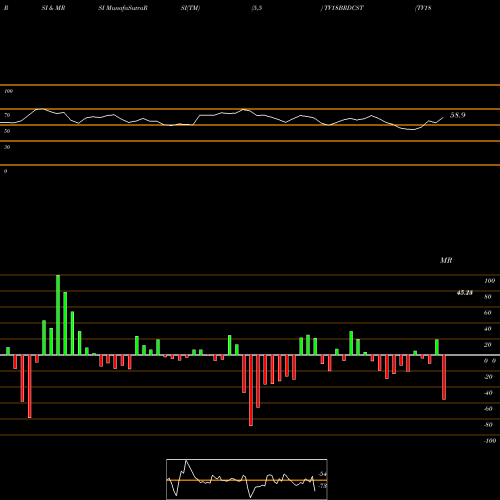The width and height of the screenshot is (500, 500).
Task: Click the MR panel title label
Action: pos(446,260)
